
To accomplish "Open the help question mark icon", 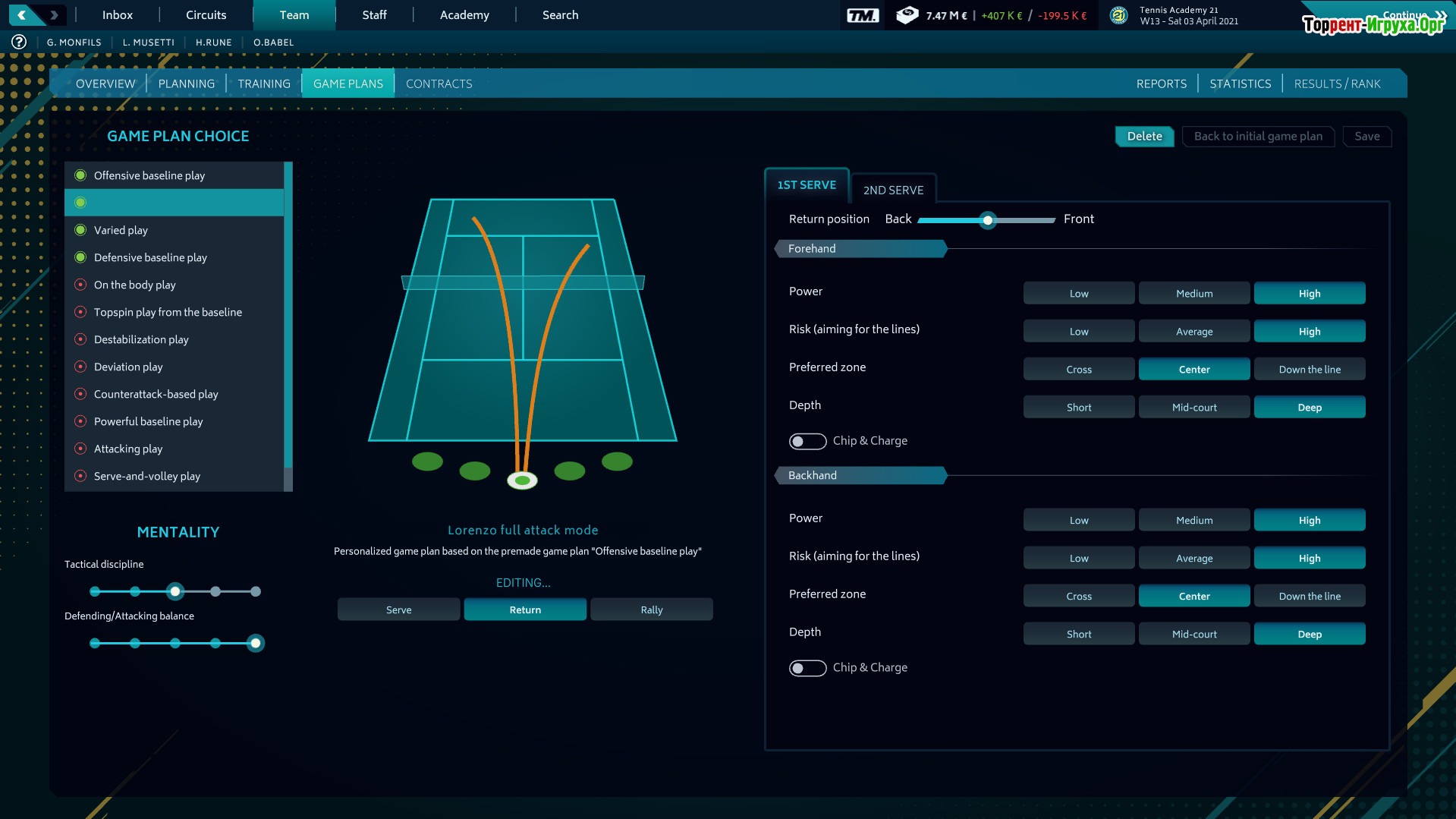I will click(19, 43).
